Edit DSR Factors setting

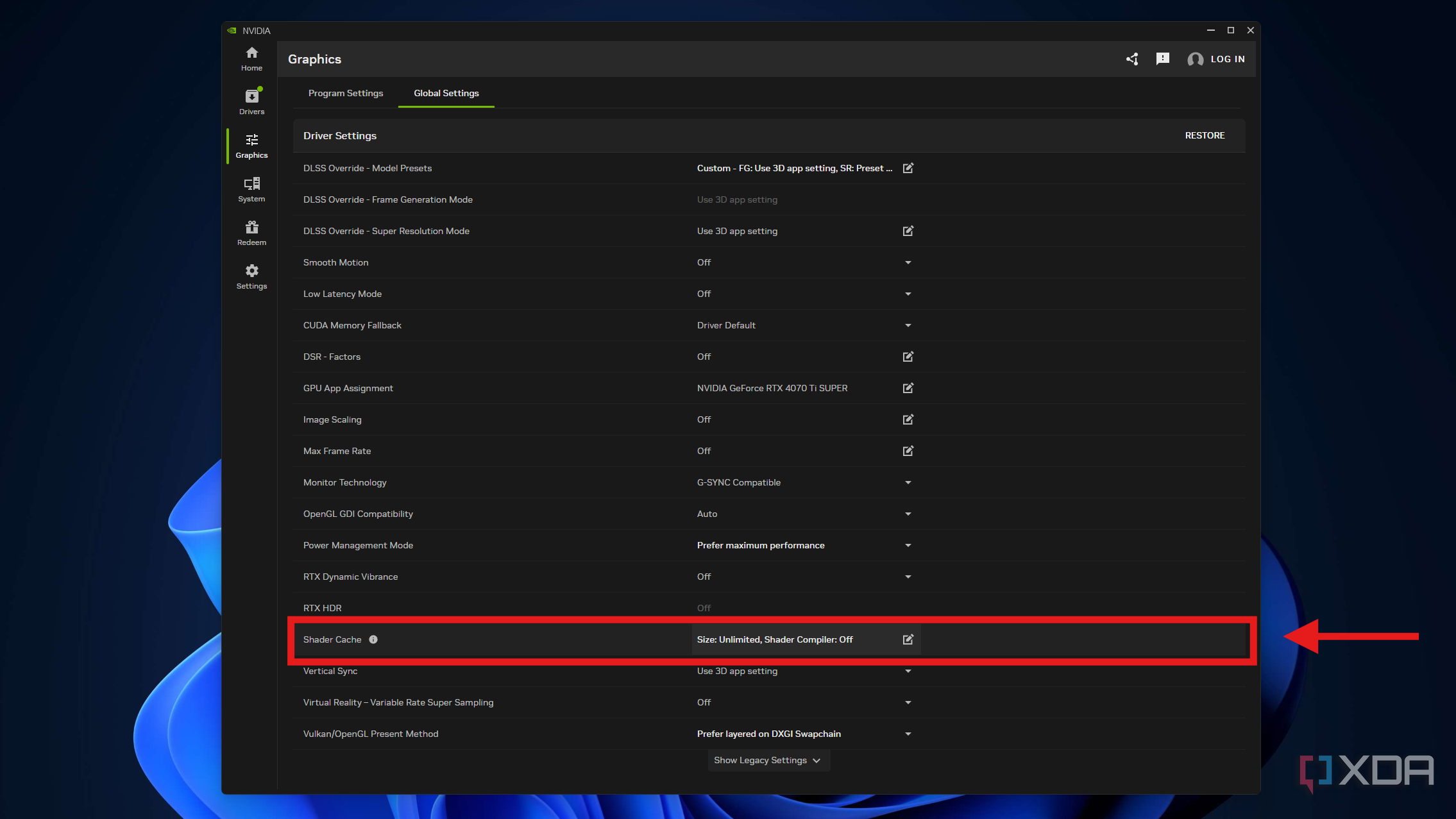pos(908,357)
